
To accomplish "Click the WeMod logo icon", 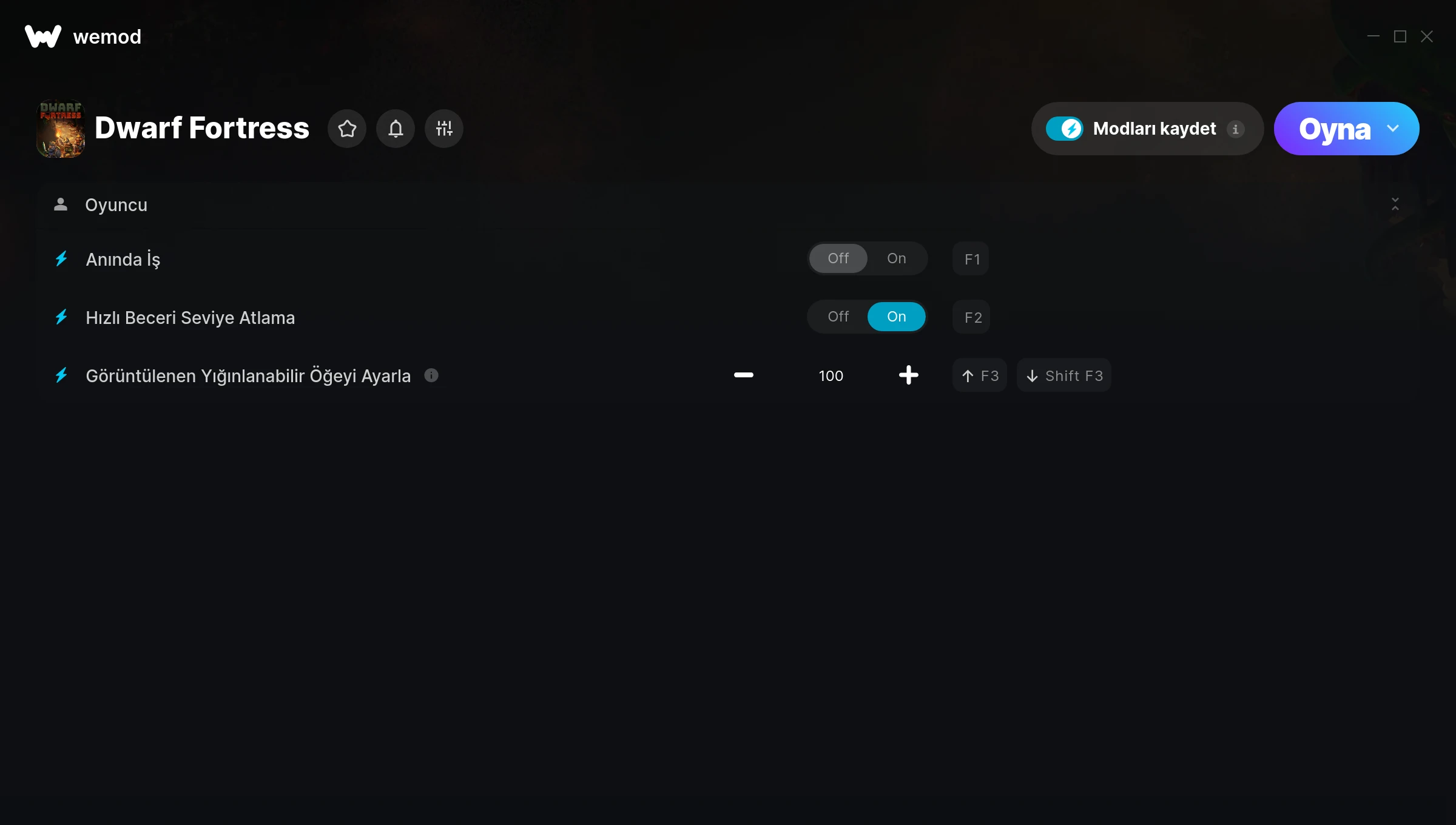I will coord(43,36).
